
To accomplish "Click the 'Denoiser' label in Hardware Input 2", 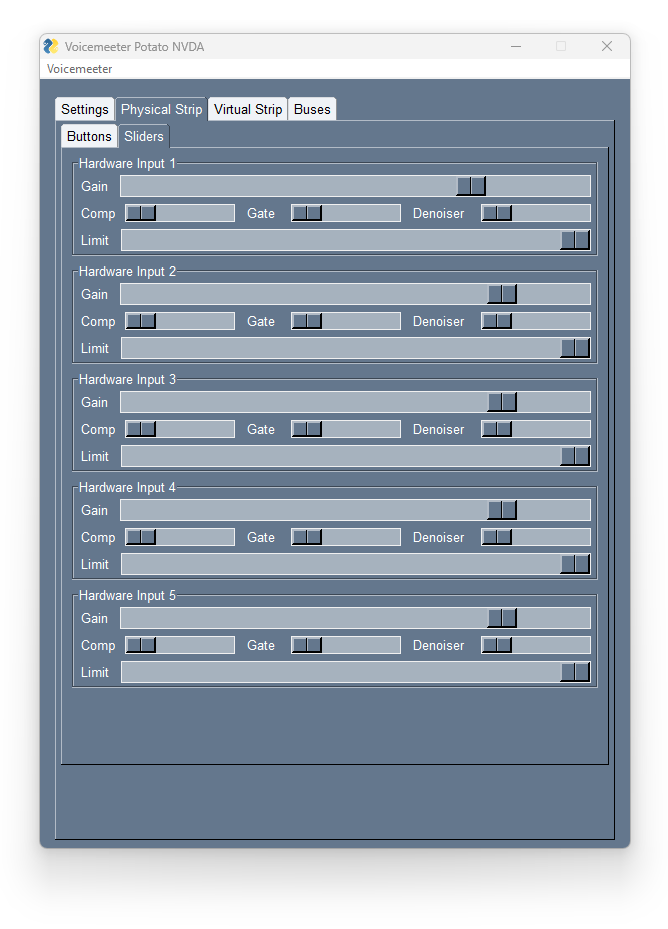I will pyautogui.click(x=439, y=321).
